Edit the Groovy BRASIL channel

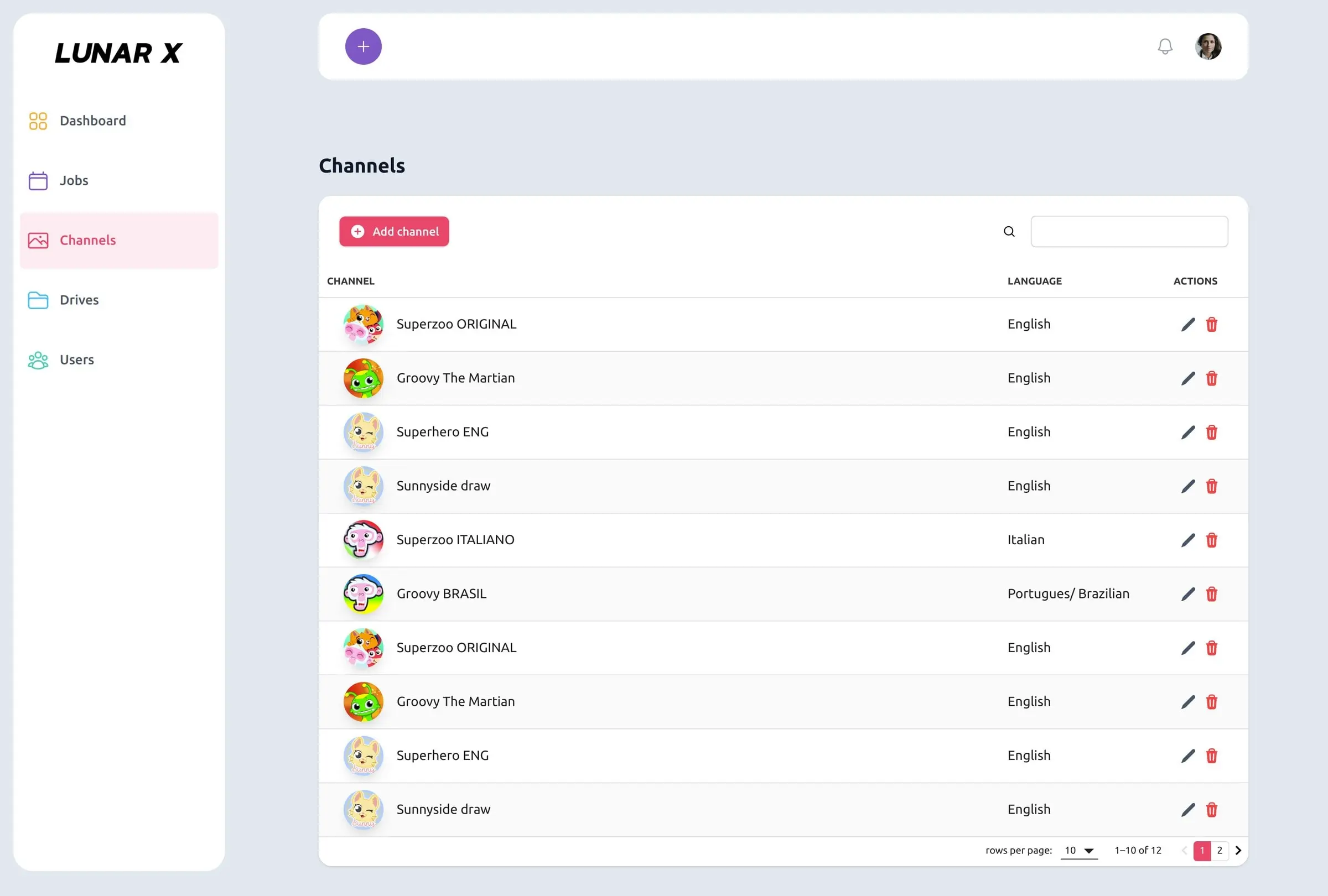tap(1187, 594)
